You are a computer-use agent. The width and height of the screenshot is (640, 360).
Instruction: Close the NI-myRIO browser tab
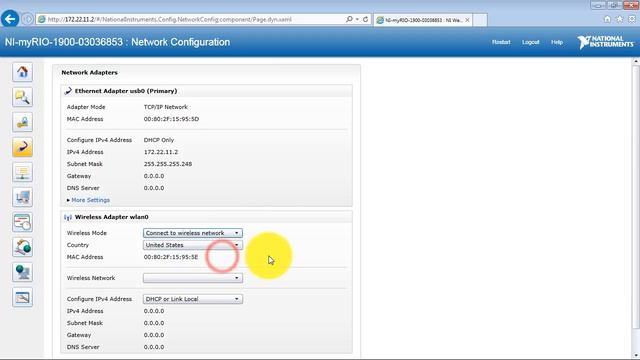coord(467,20)
